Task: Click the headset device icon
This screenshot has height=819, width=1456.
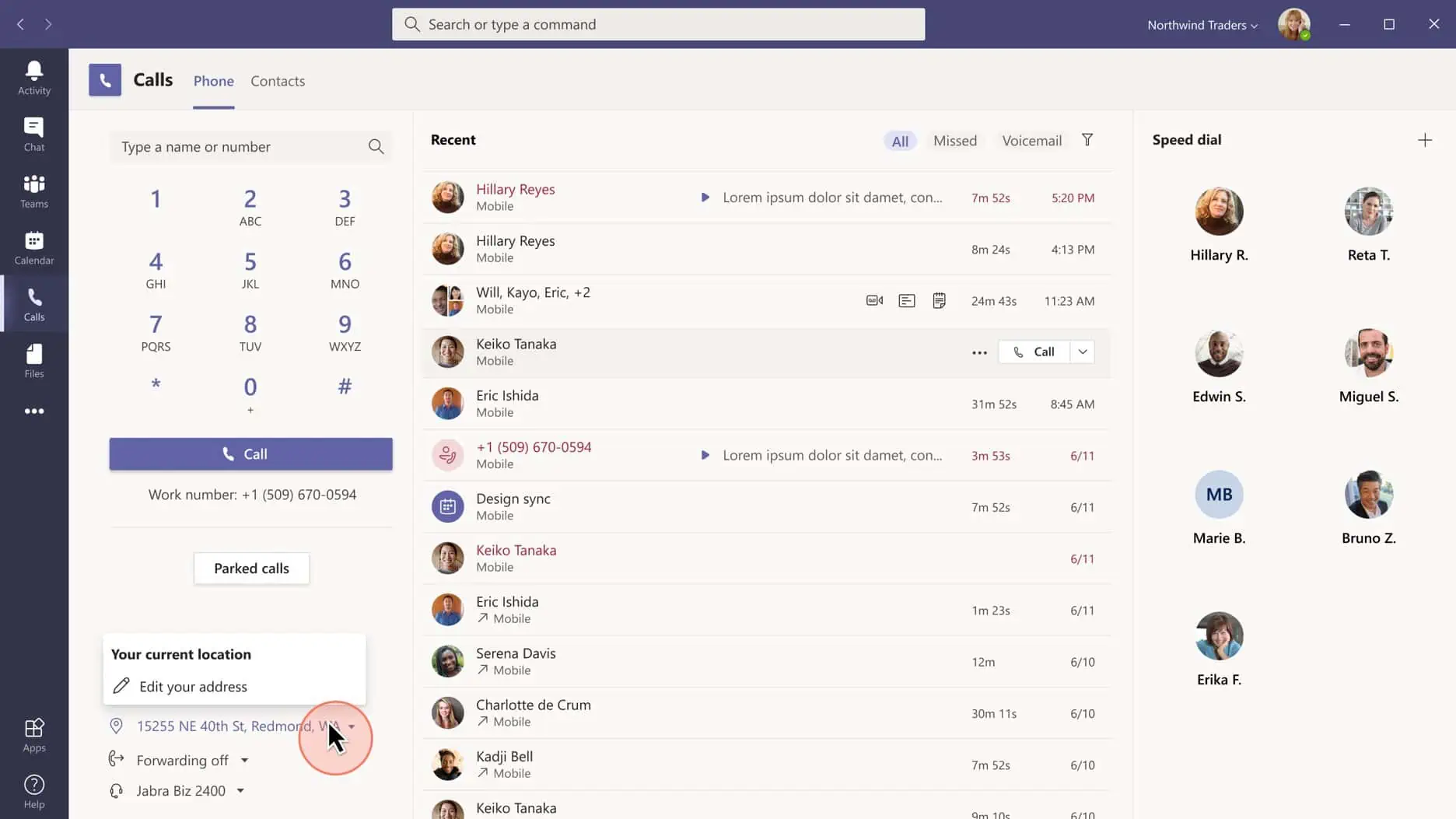Action: point(116,791)
